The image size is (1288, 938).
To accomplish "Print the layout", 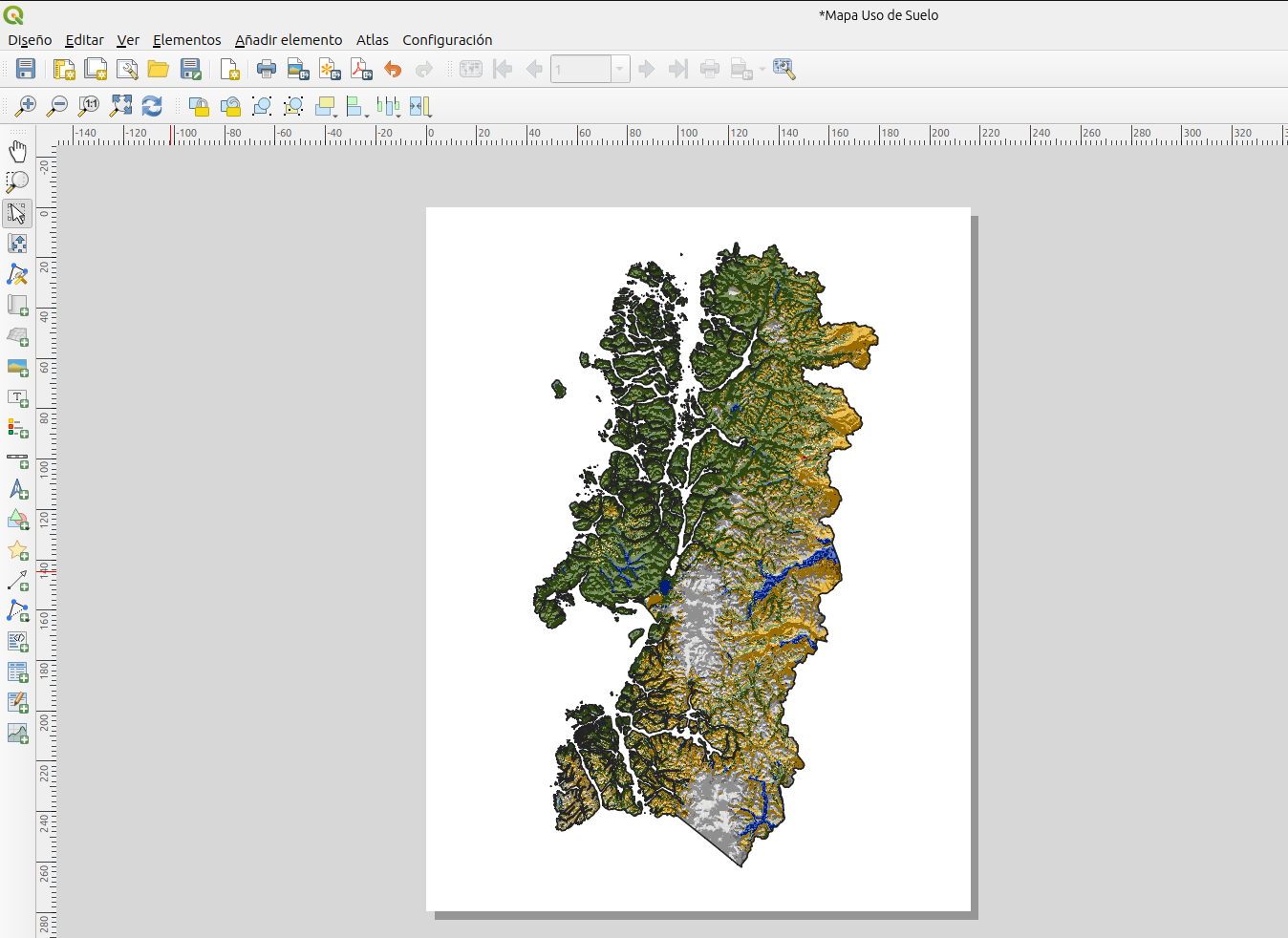I will pos(266,69).
